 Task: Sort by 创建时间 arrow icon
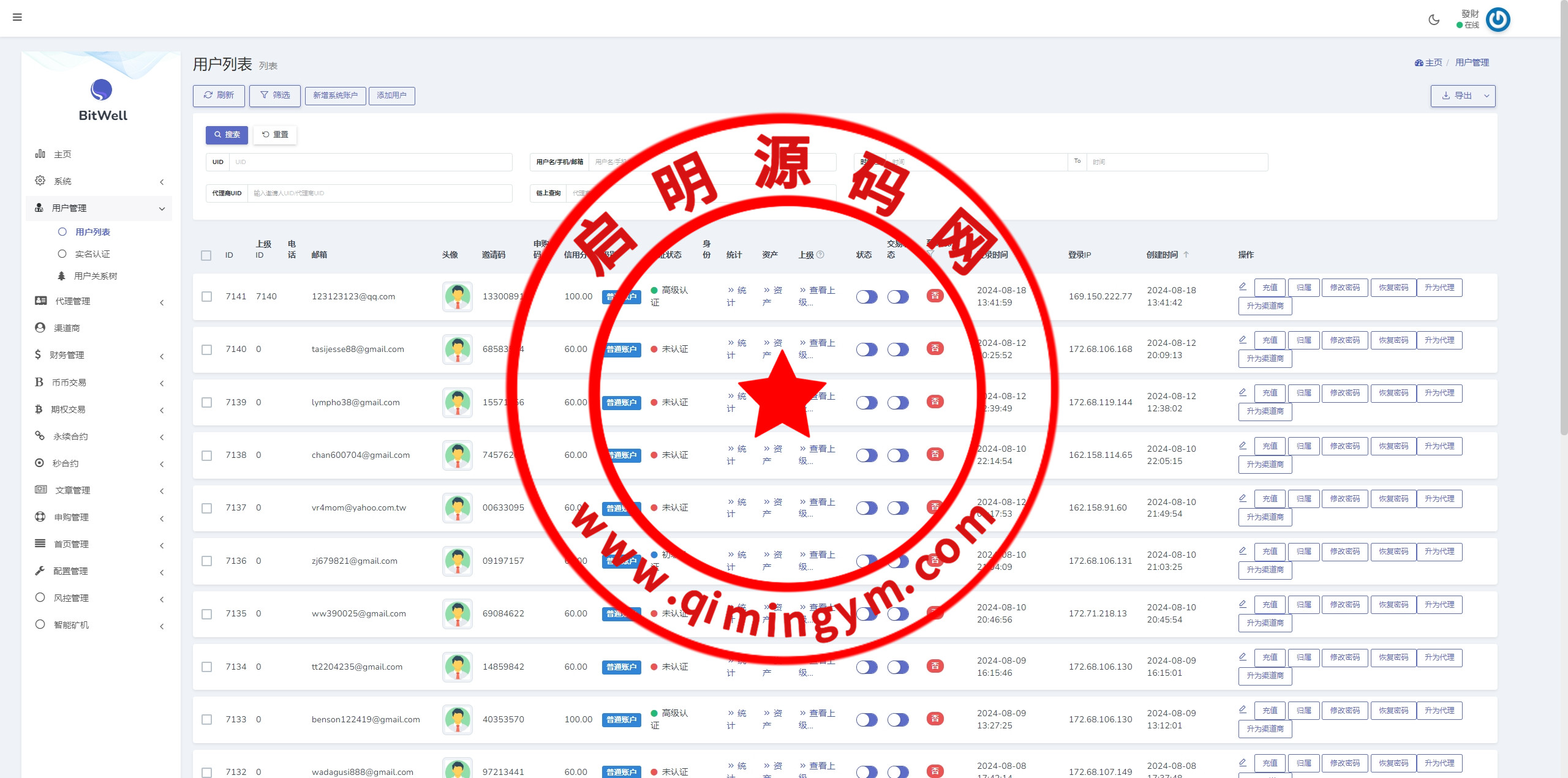[x=1186, y=255]
